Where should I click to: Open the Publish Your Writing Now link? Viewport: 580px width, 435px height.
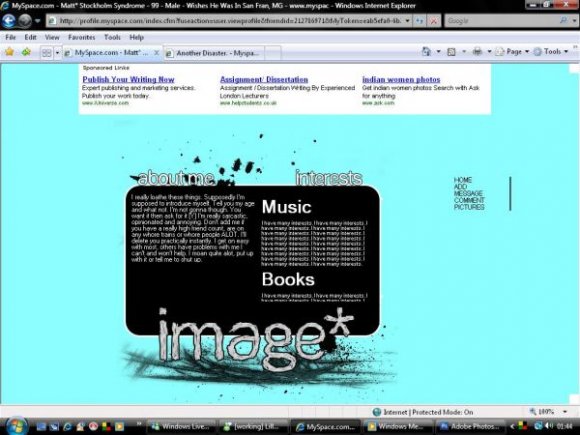click(128, 80)
